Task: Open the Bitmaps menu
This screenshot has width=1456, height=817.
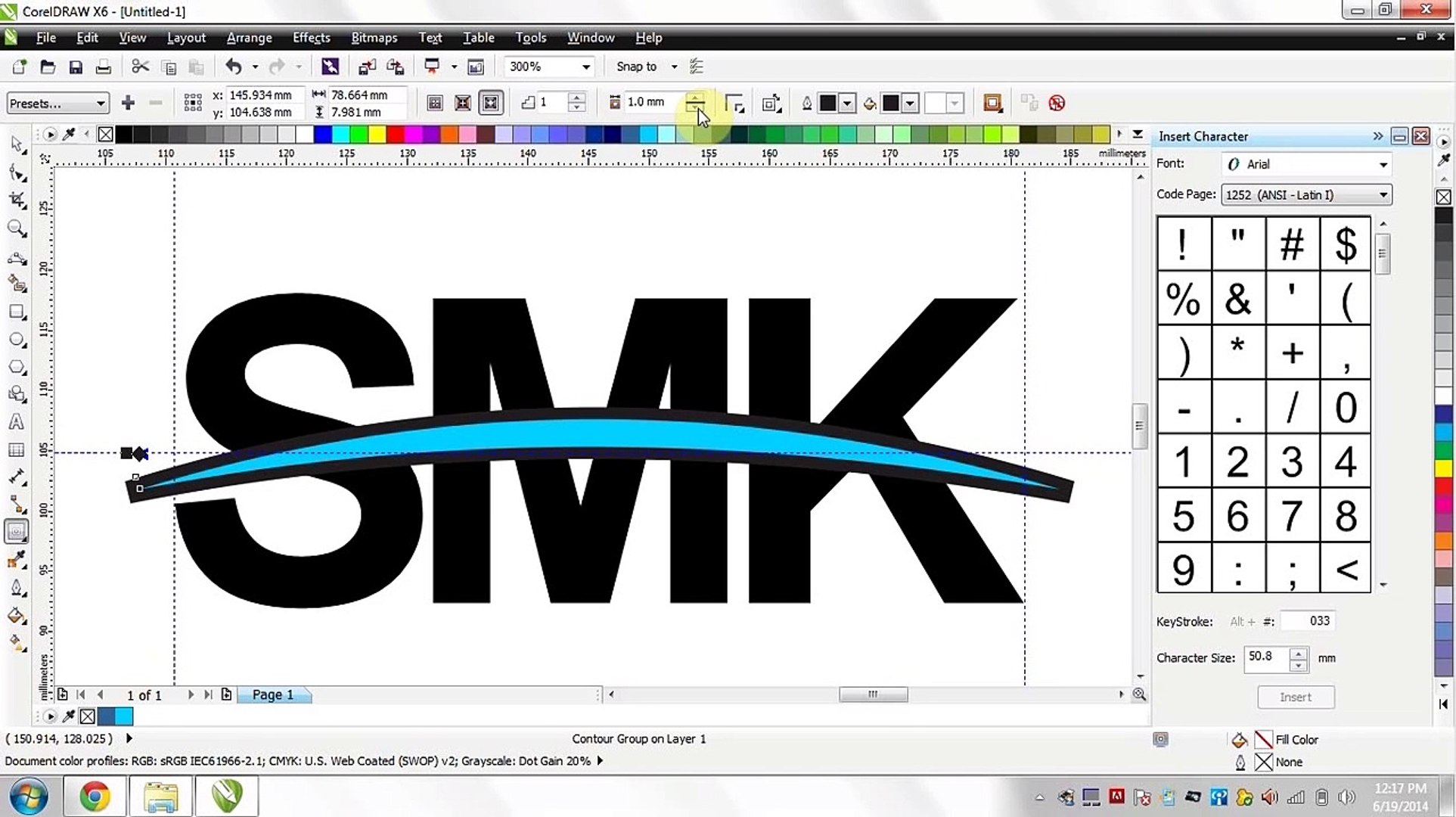Action: pyautogui.click(x=374, y=37)
